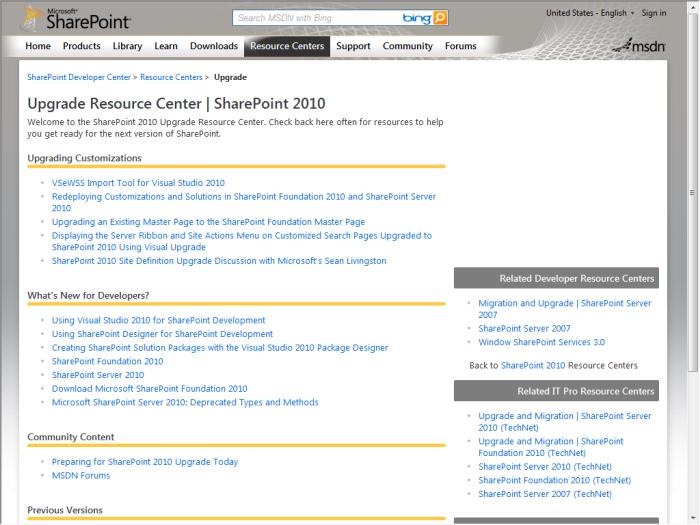Screen dimensions: 700x525
Task: Open Upgrading an Existing Master Page link
Action: coord(208,222)
